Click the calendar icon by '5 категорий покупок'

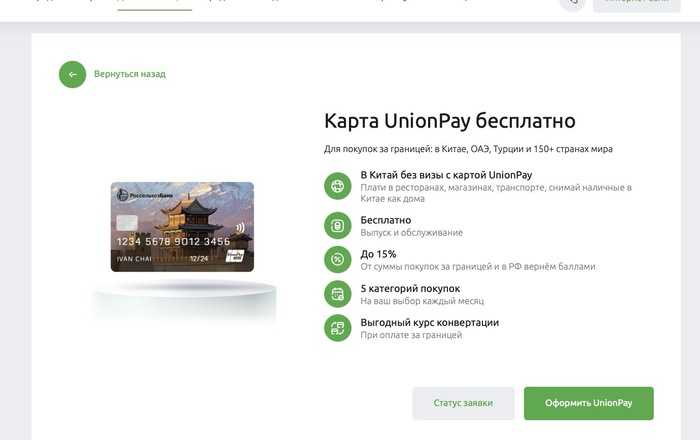pos(338,293)
